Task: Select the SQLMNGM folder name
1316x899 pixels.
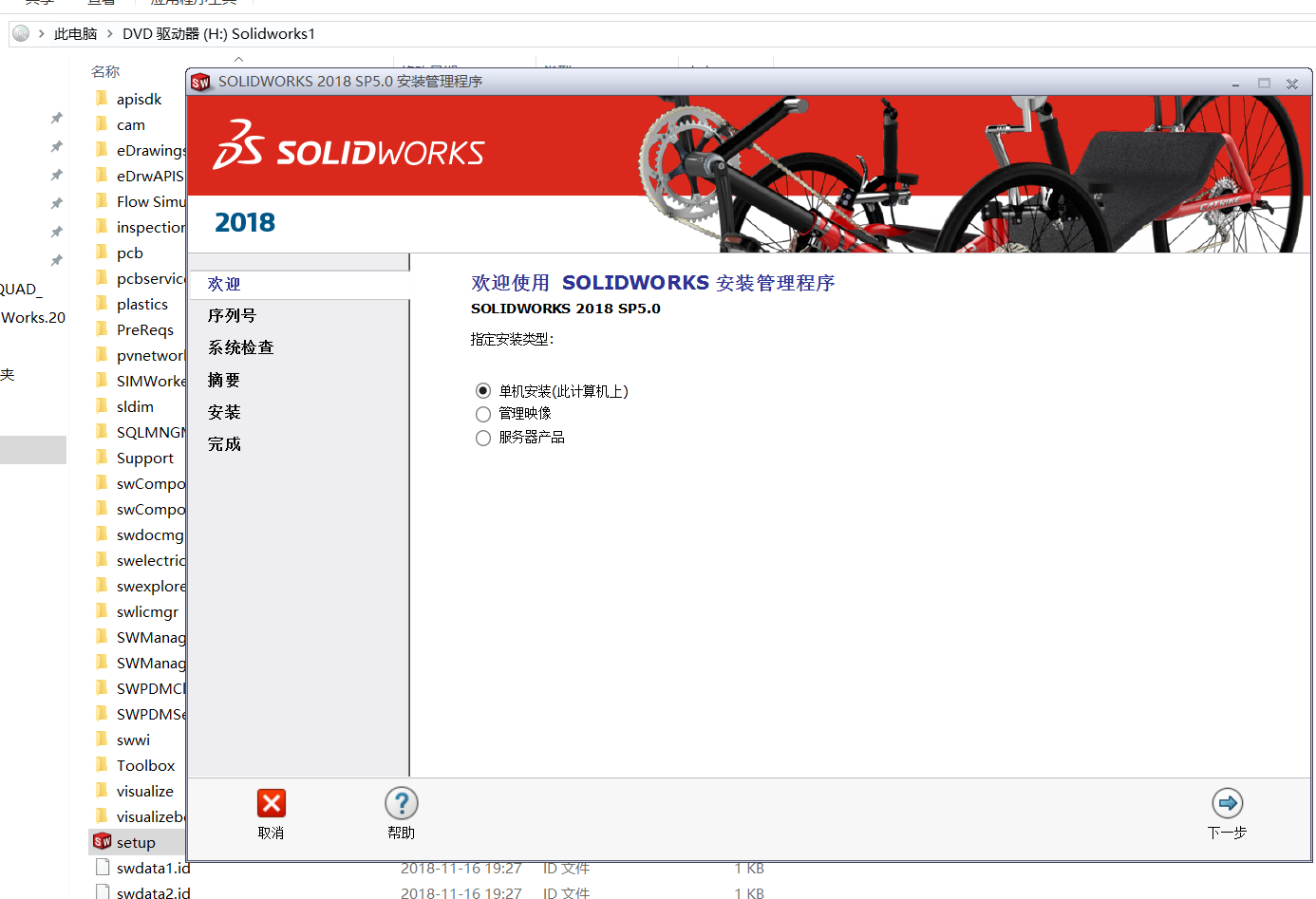Action: click(151, 432)
